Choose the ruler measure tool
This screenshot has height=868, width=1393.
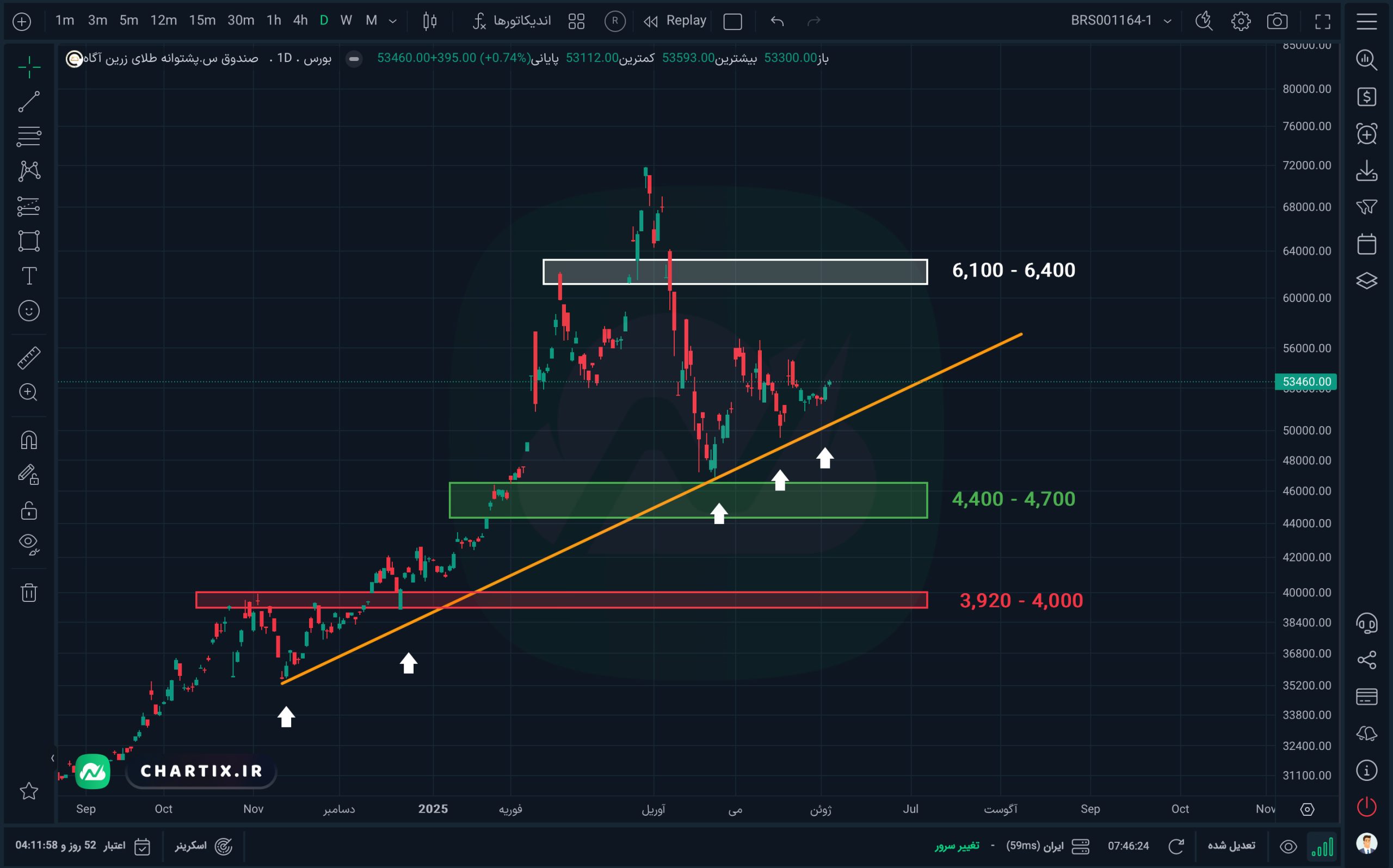pyautogui.click(x=29, y=358)
